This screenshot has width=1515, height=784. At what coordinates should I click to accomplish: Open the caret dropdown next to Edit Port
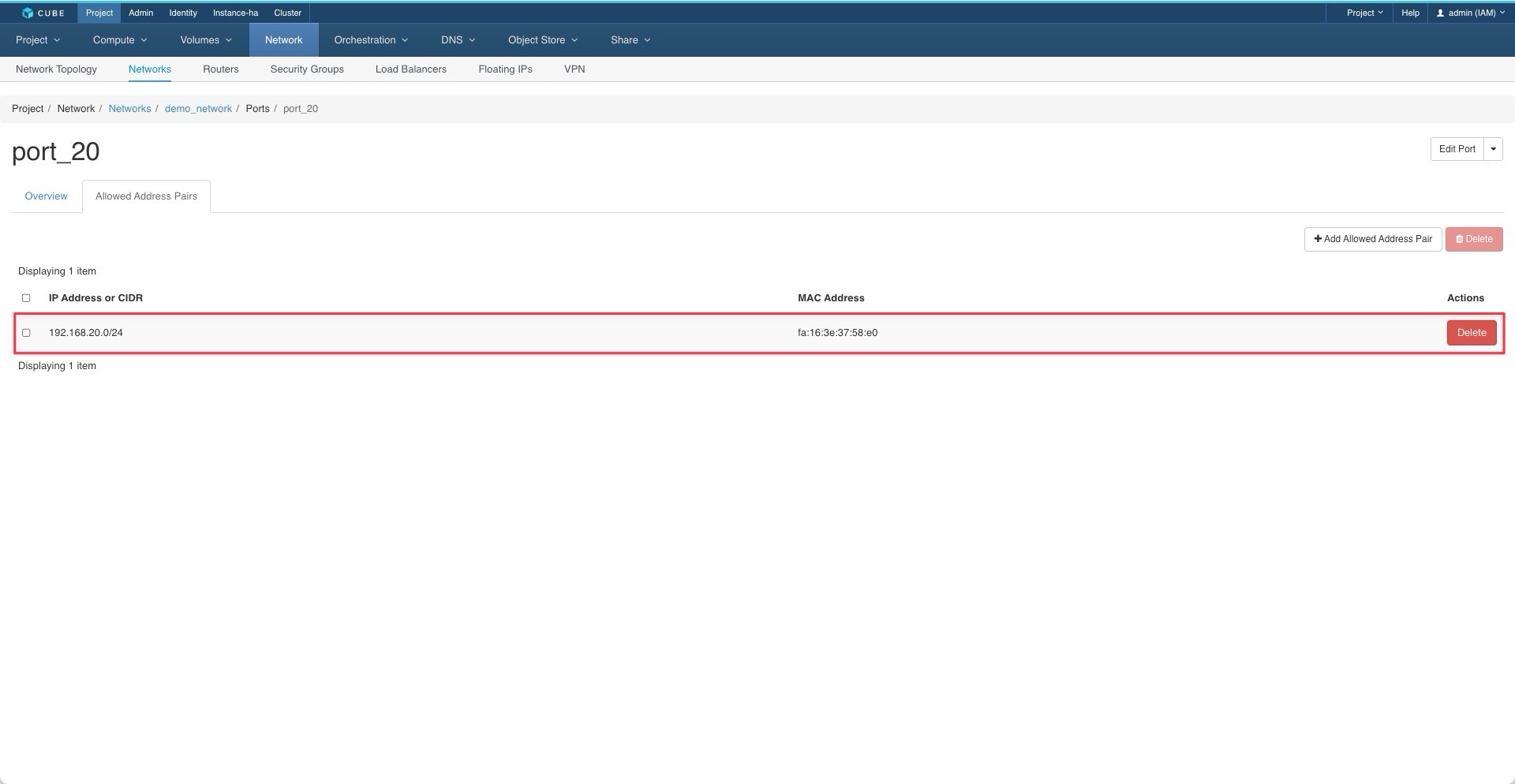click(x=1493, y=149)
